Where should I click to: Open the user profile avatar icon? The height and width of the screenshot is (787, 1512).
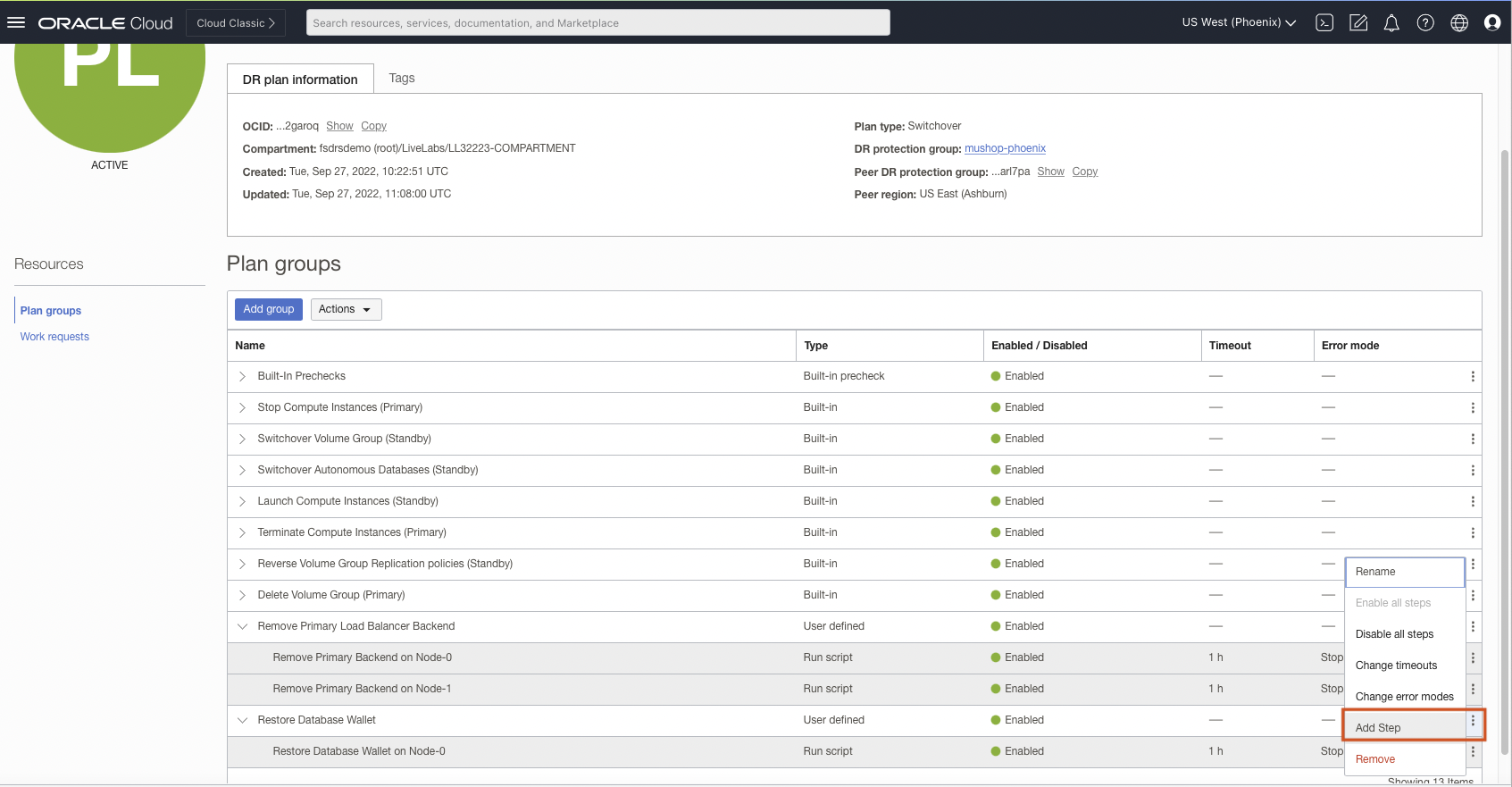(x=1491, y=23)
